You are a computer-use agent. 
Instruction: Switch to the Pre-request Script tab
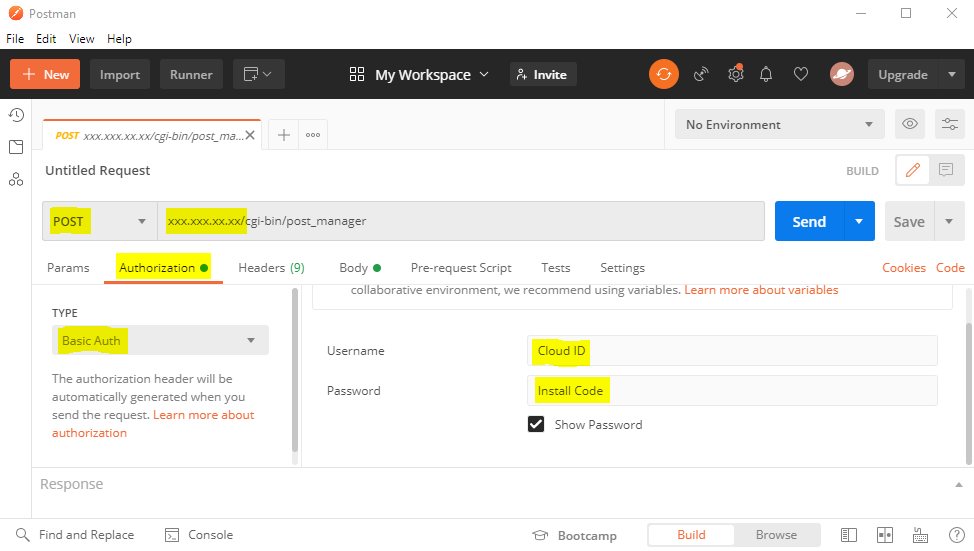tap(461, 268)
